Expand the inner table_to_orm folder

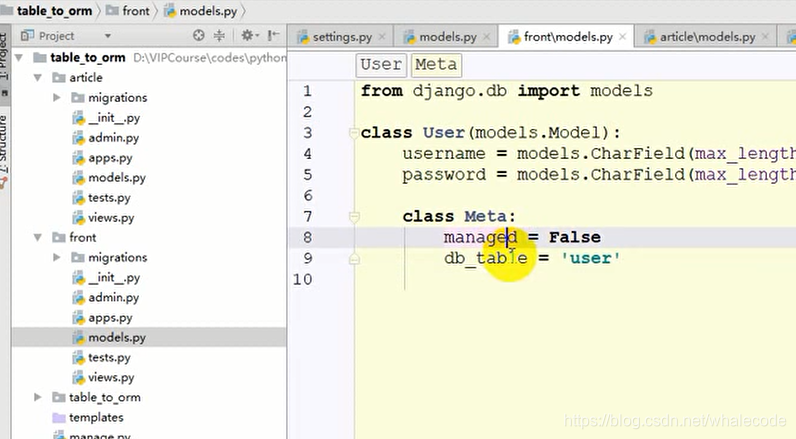[38, 397]
